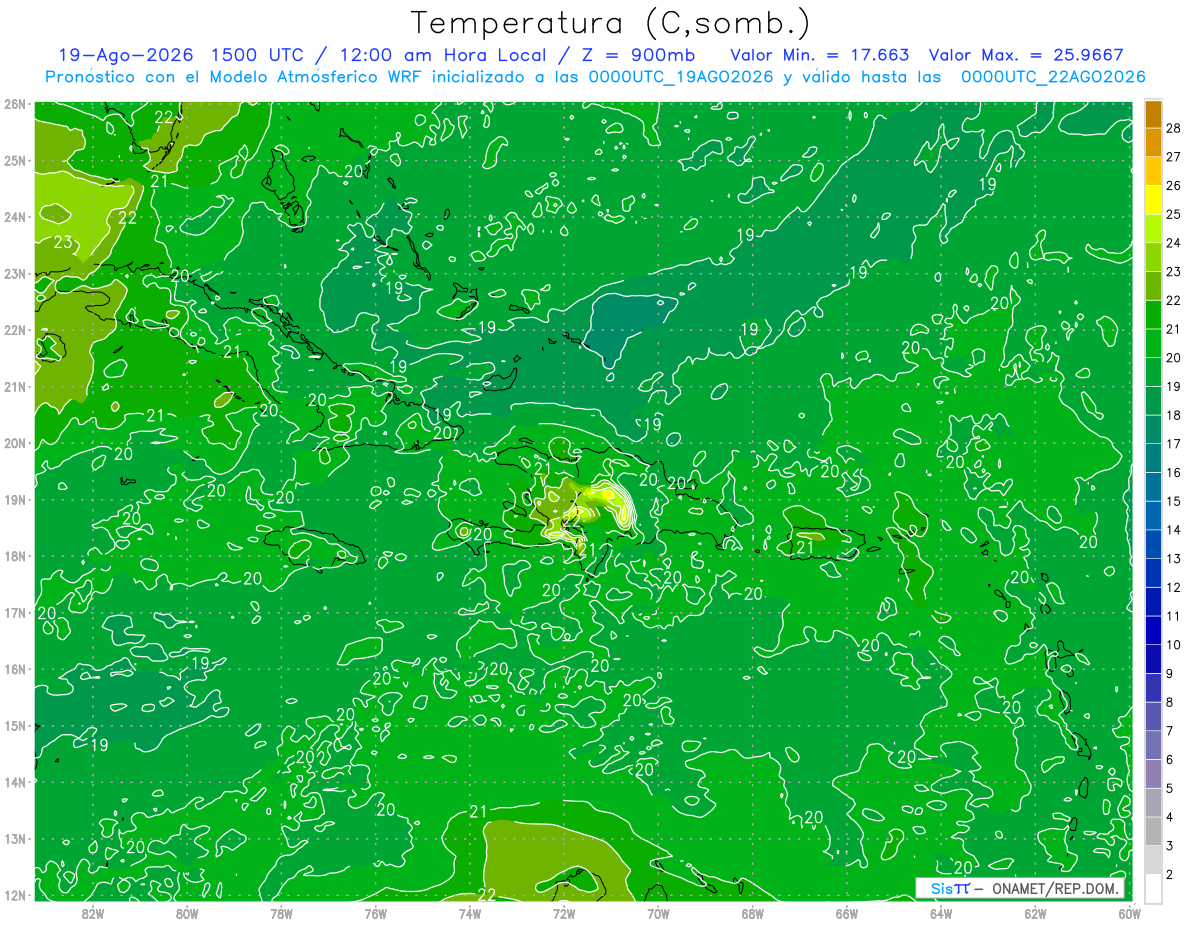Click the legend scale value 28

coord(1174,128)
